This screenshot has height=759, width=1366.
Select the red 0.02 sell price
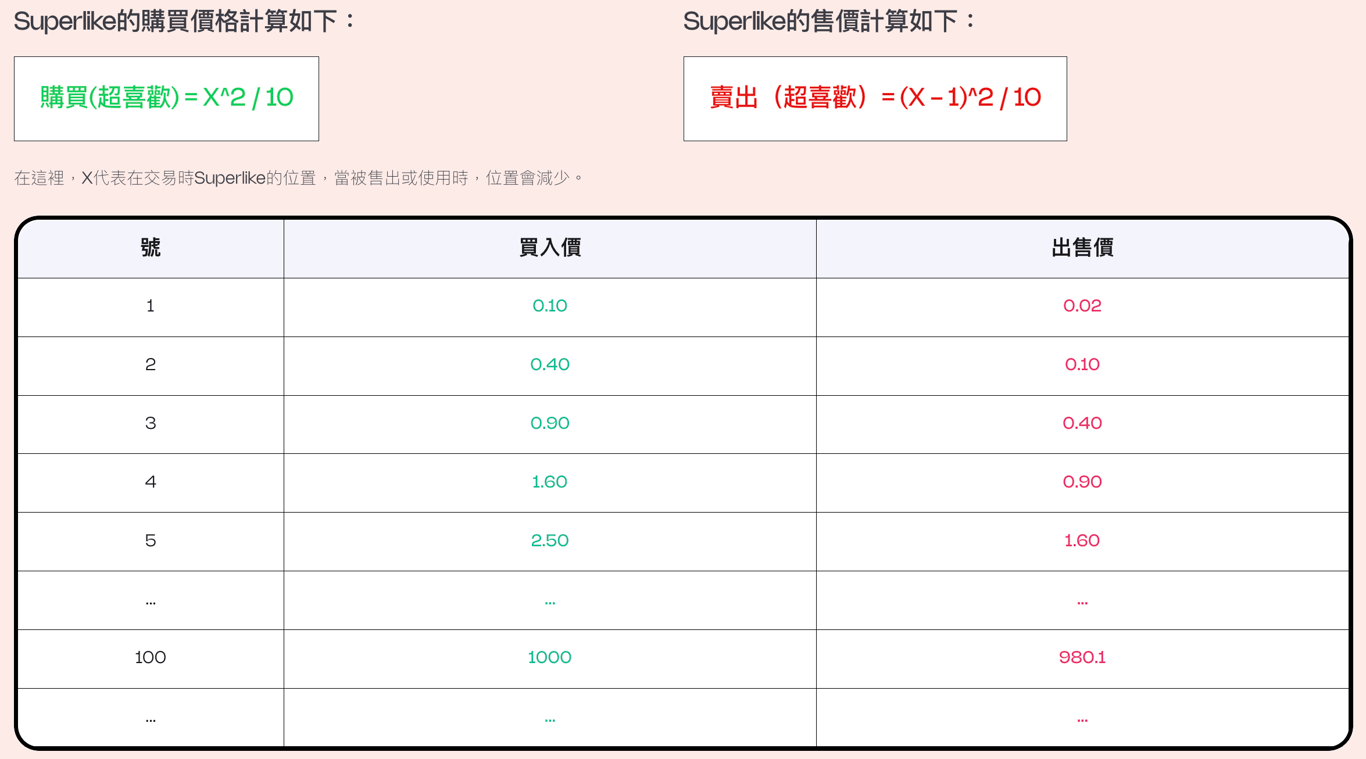(1082, 306)
